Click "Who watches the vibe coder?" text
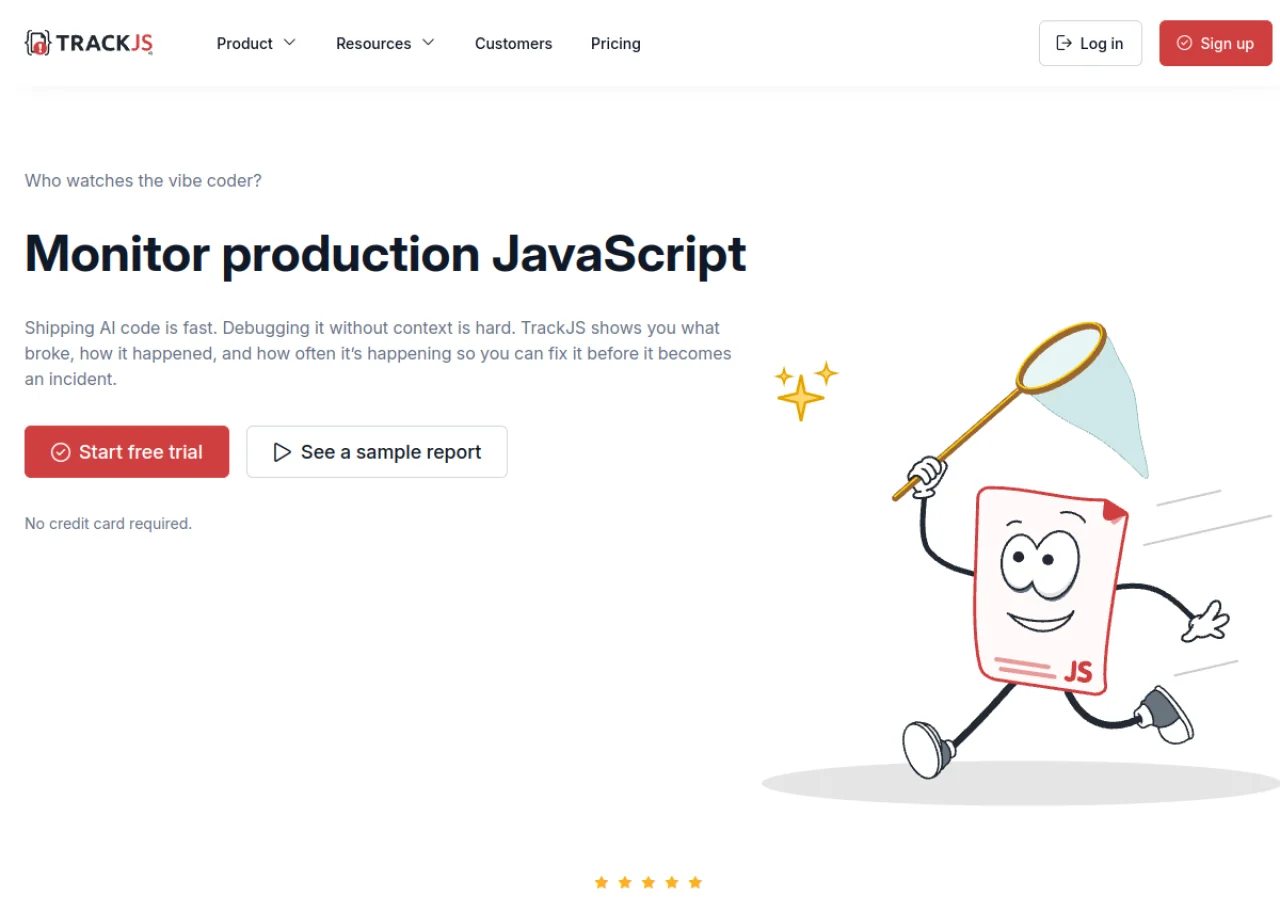The height and width of the screenshot is (906, 1280). coord(143,180)
